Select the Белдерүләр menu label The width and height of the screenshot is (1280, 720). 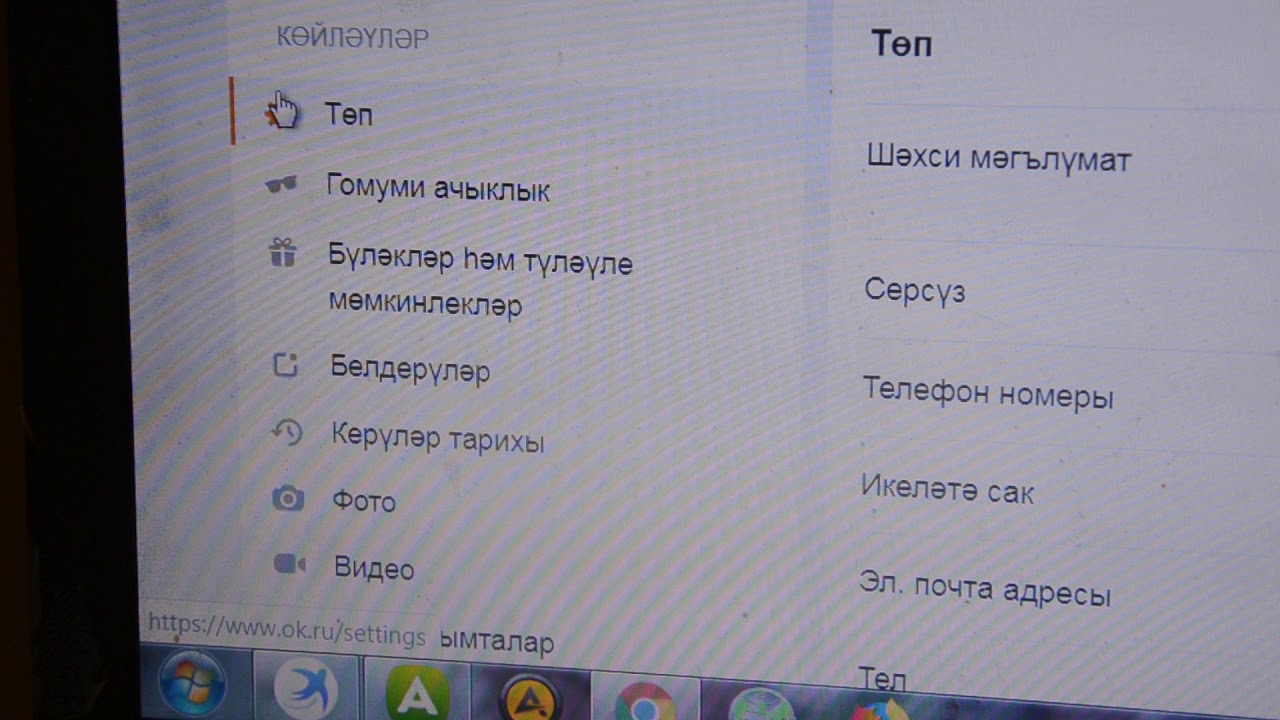[x=410, y=370]
